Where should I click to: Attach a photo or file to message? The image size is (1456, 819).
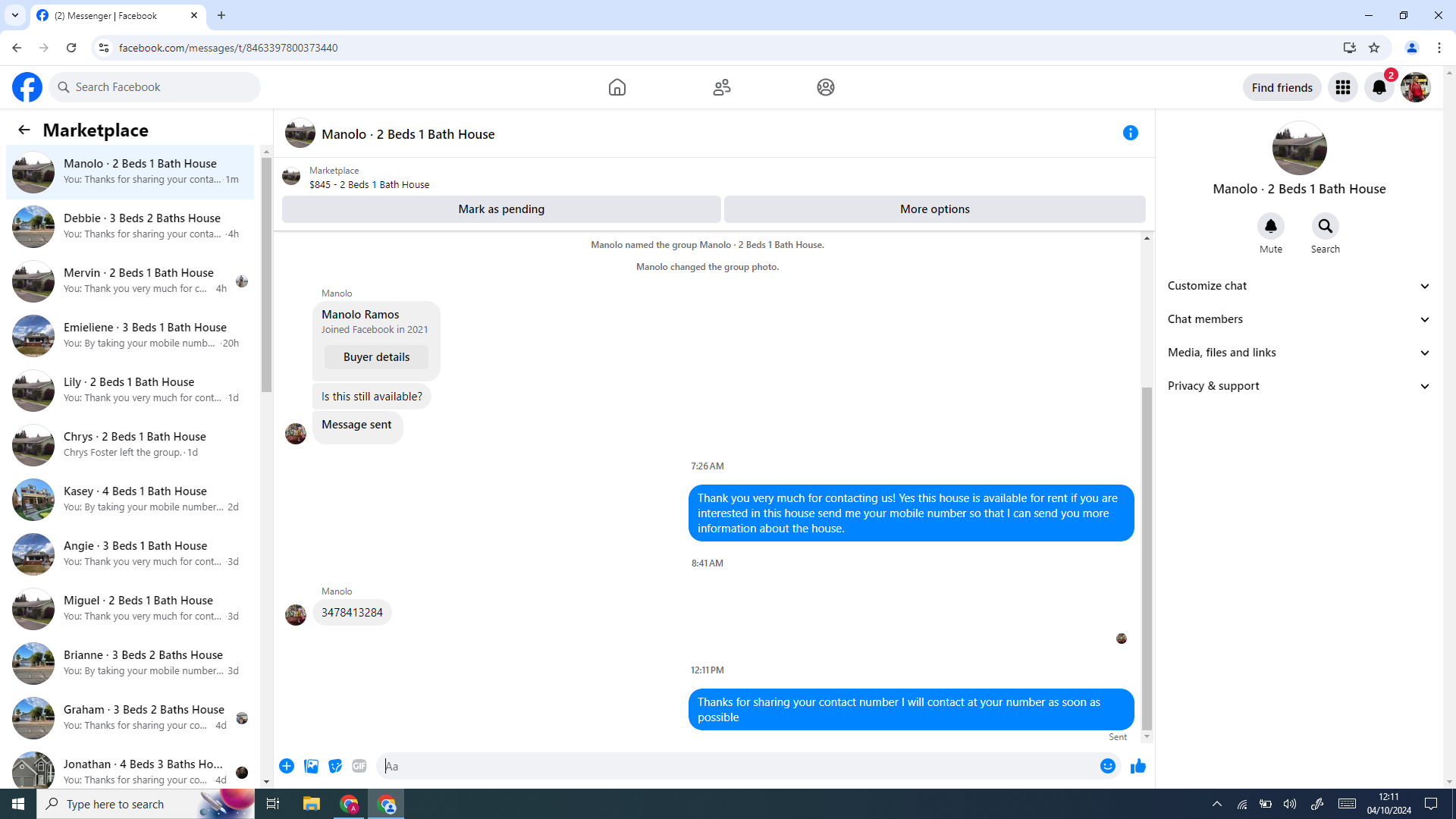tap(311, 766)
